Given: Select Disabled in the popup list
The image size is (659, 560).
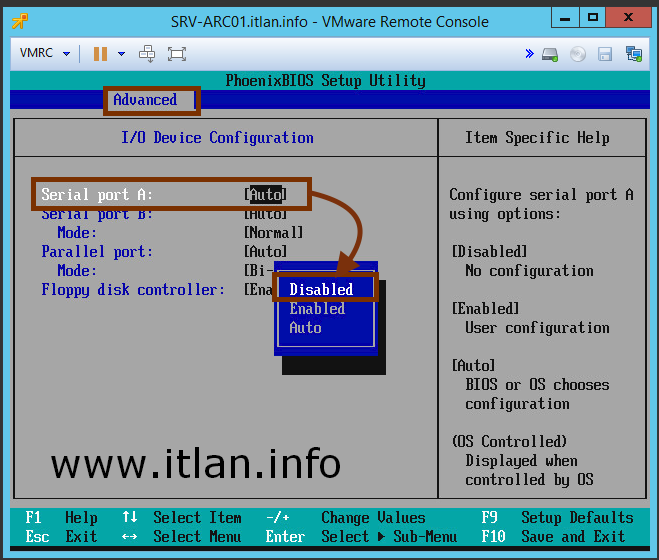Looking at the screenshot, I should coord(321,289).
